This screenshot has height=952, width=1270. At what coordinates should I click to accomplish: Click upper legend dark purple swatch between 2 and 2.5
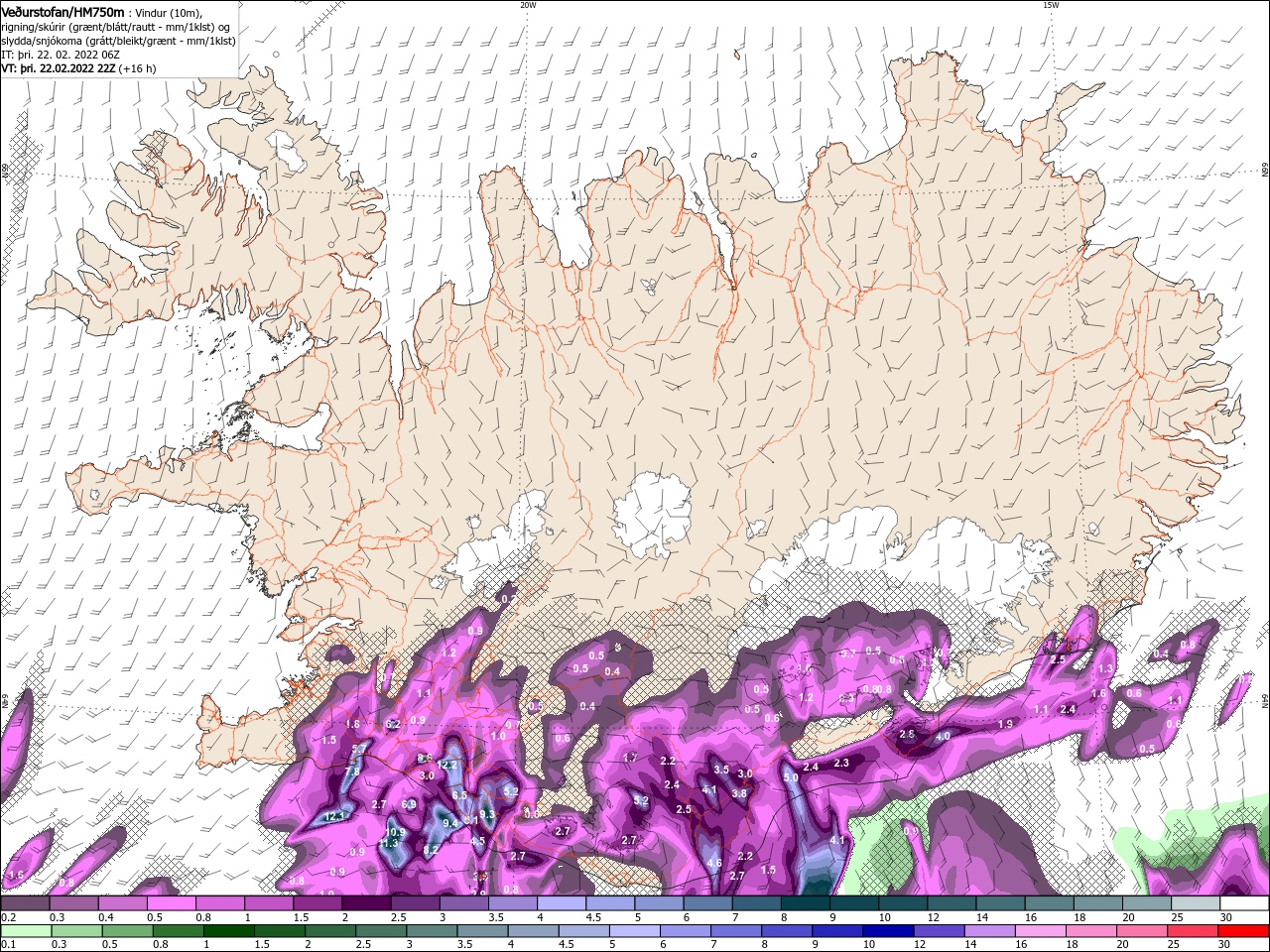pyautogui.click(x=366, y=903)
